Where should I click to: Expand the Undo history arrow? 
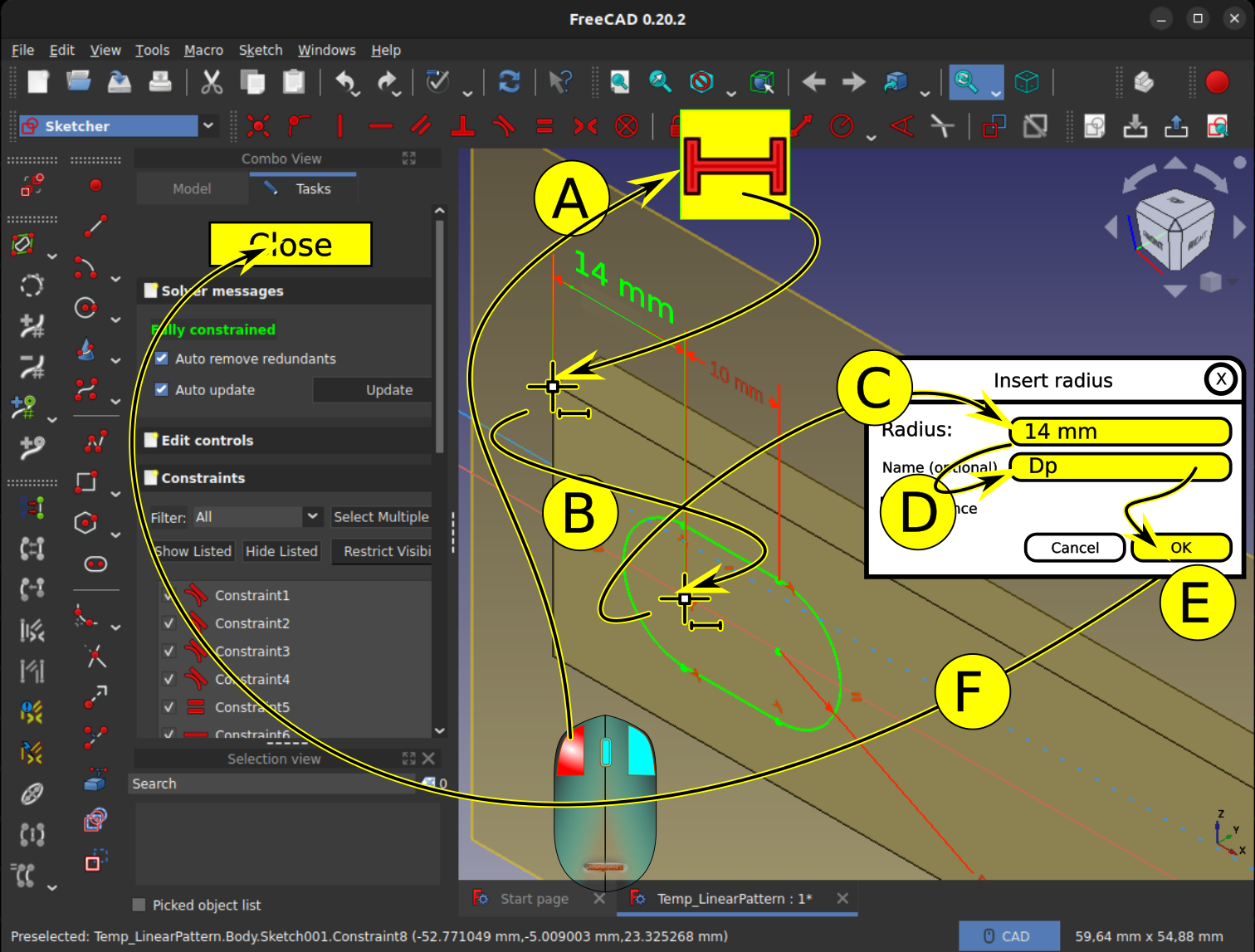(355, 94)
